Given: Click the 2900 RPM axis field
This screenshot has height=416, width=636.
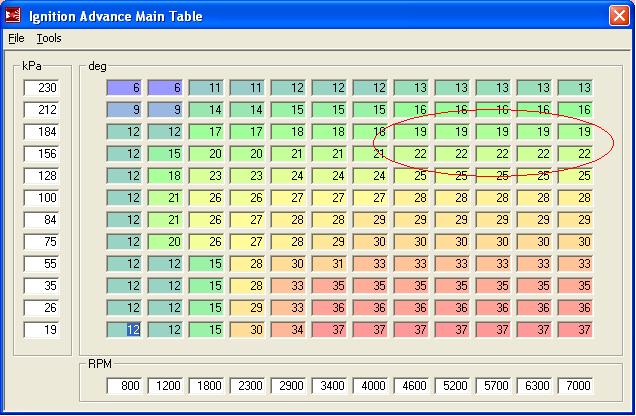Looking at the screenshot, I should tap(288, 385).
